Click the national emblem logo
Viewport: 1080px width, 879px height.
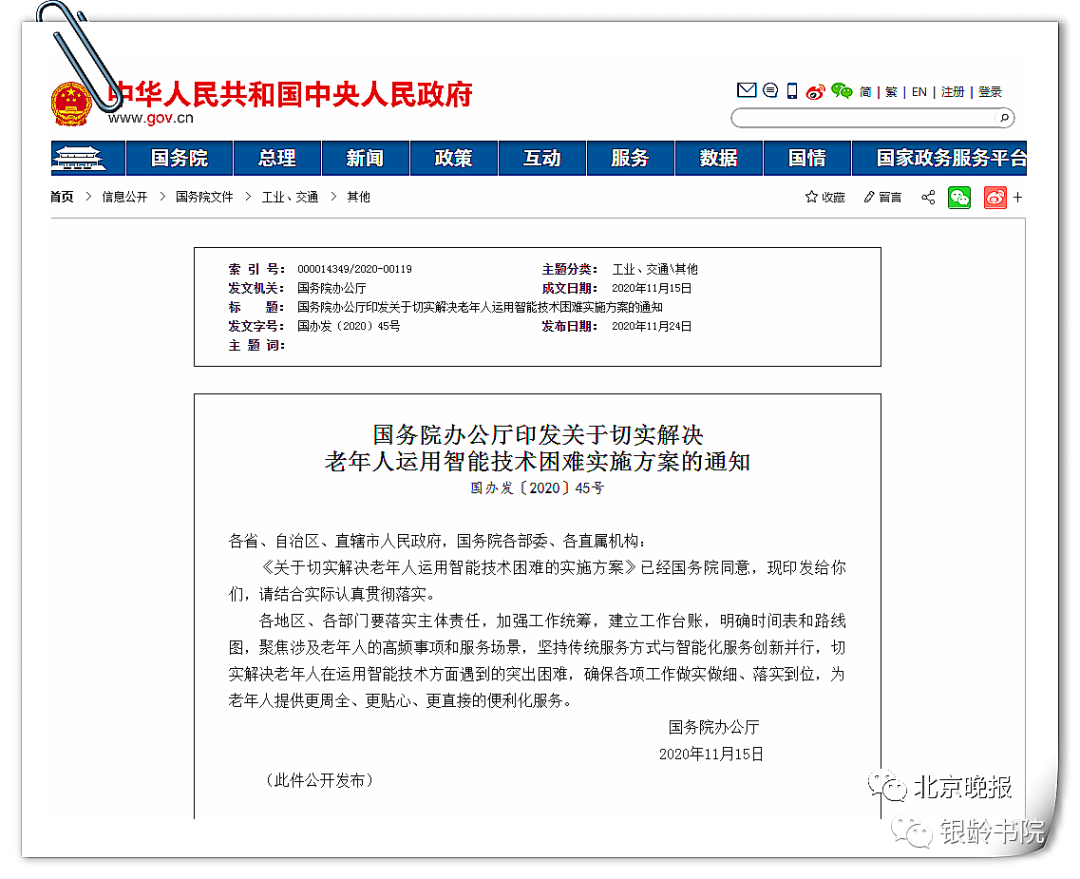71,104
